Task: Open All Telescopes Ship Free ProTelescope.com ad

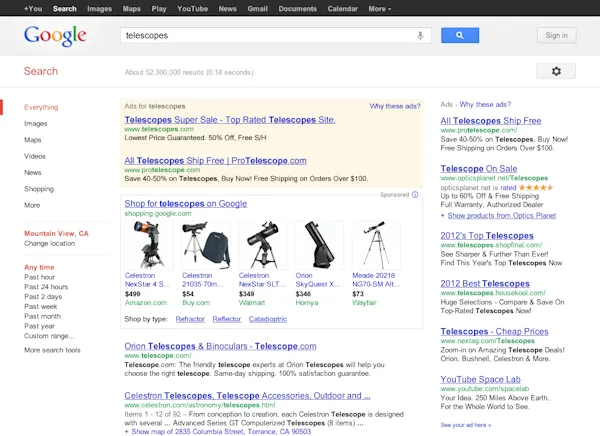Action: coord(215,161)
